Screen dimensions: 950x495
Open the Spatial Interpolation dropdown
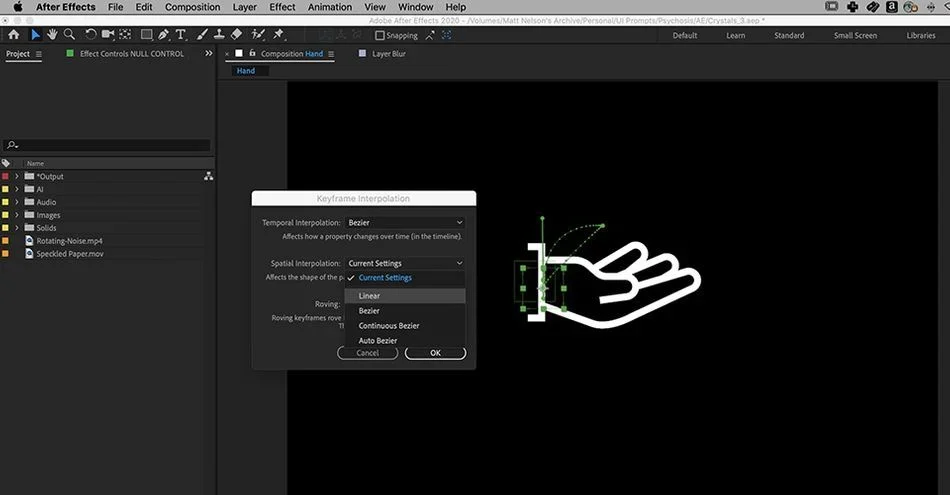coord(405,263)
